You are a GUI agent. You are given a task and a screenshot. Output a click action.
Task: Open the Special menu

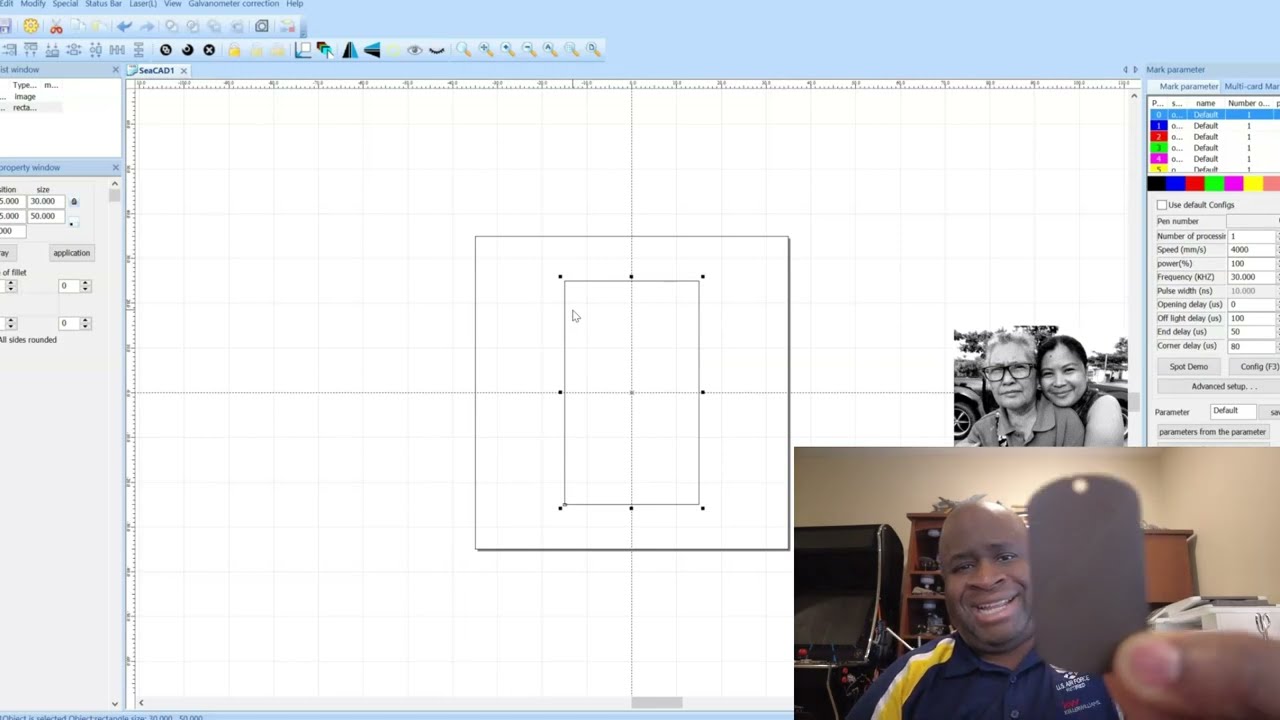click(65, 4)
